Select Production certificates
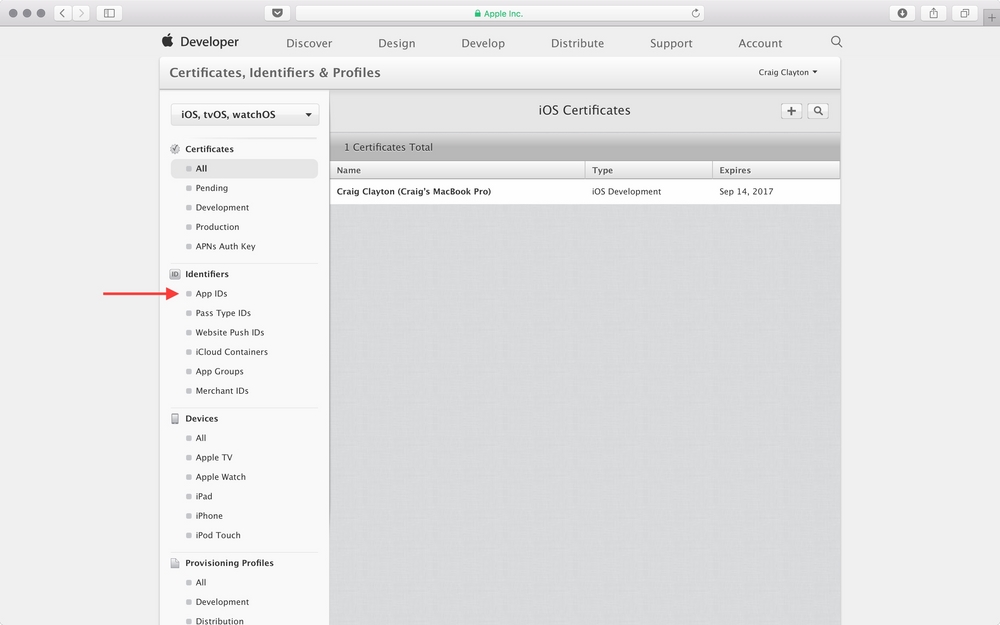Viewport: 1000px width, 625px height. (217, 227)
